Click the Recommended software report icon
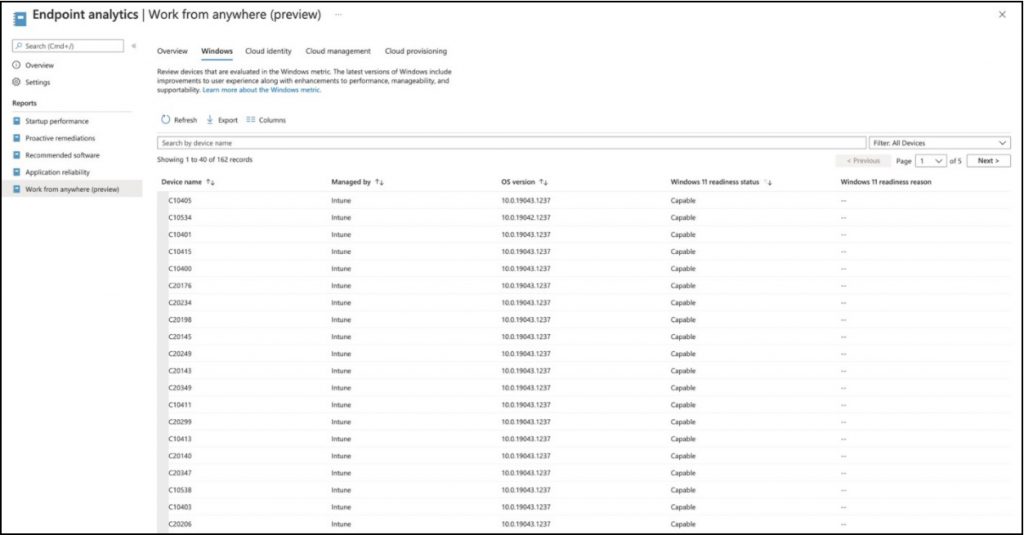Image resolution: width=1024 pixels, height=535 pixels. click(x=17, y=155)
